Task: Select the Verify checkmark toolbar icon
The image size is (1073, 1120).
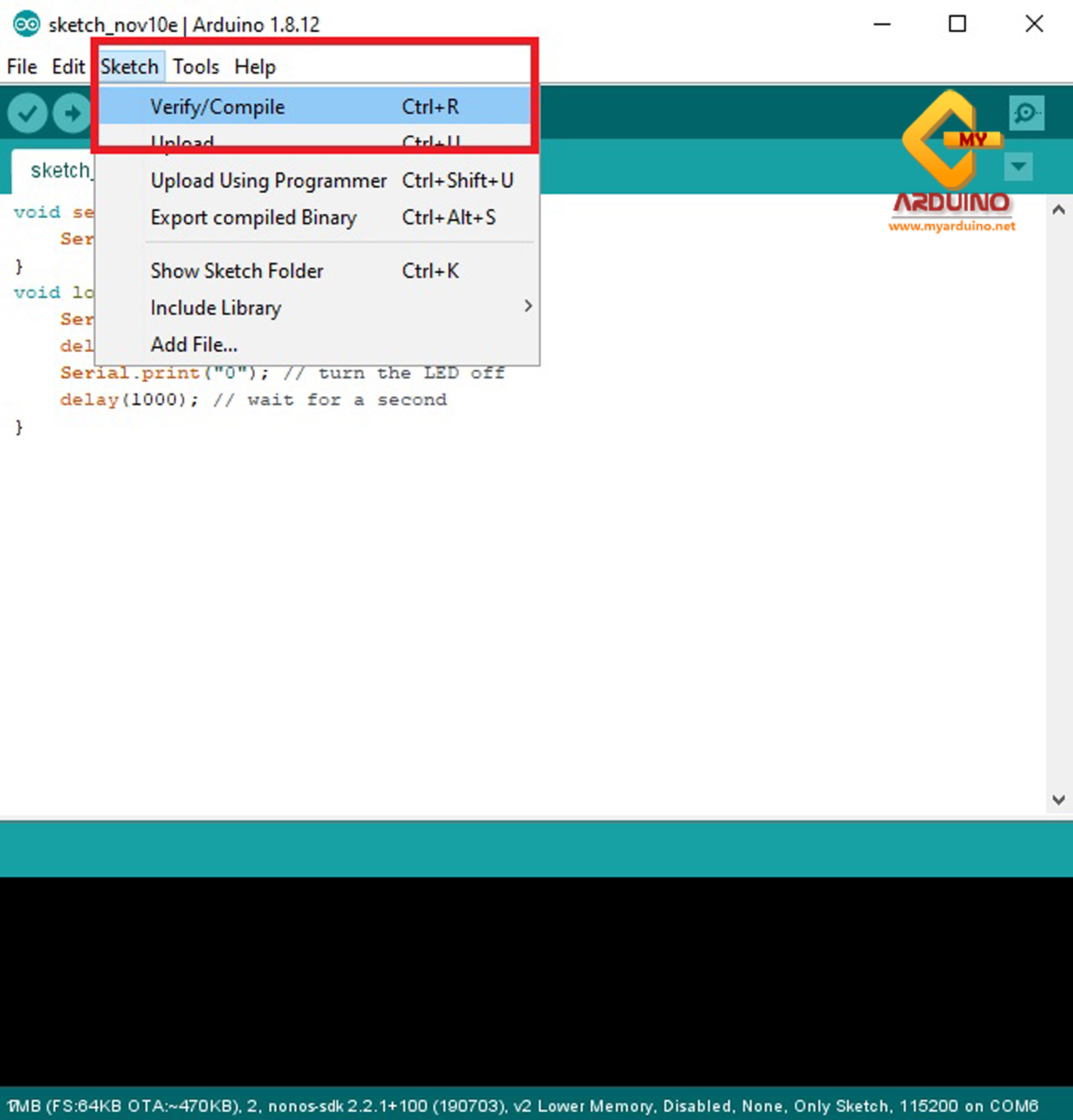Action: pos(26,112)
